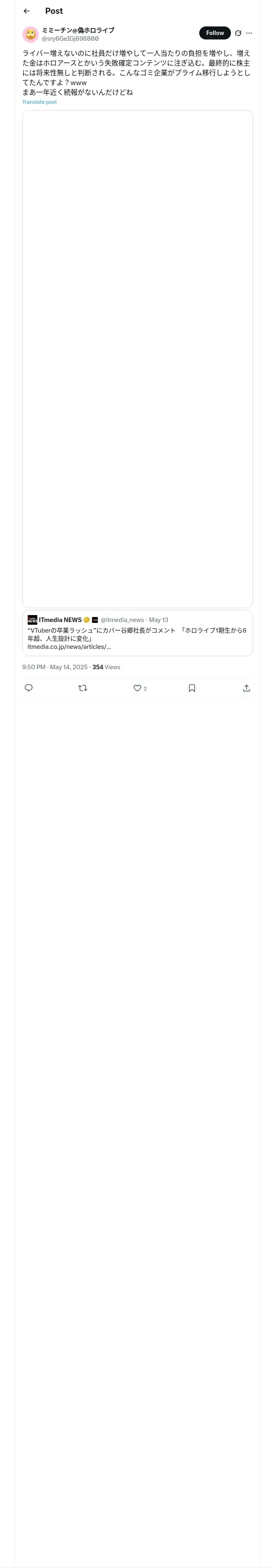Open the ミミーチン@偽ホロライブ display name
The width and height of the screenshot is (275, 1568).
[78, 30]
